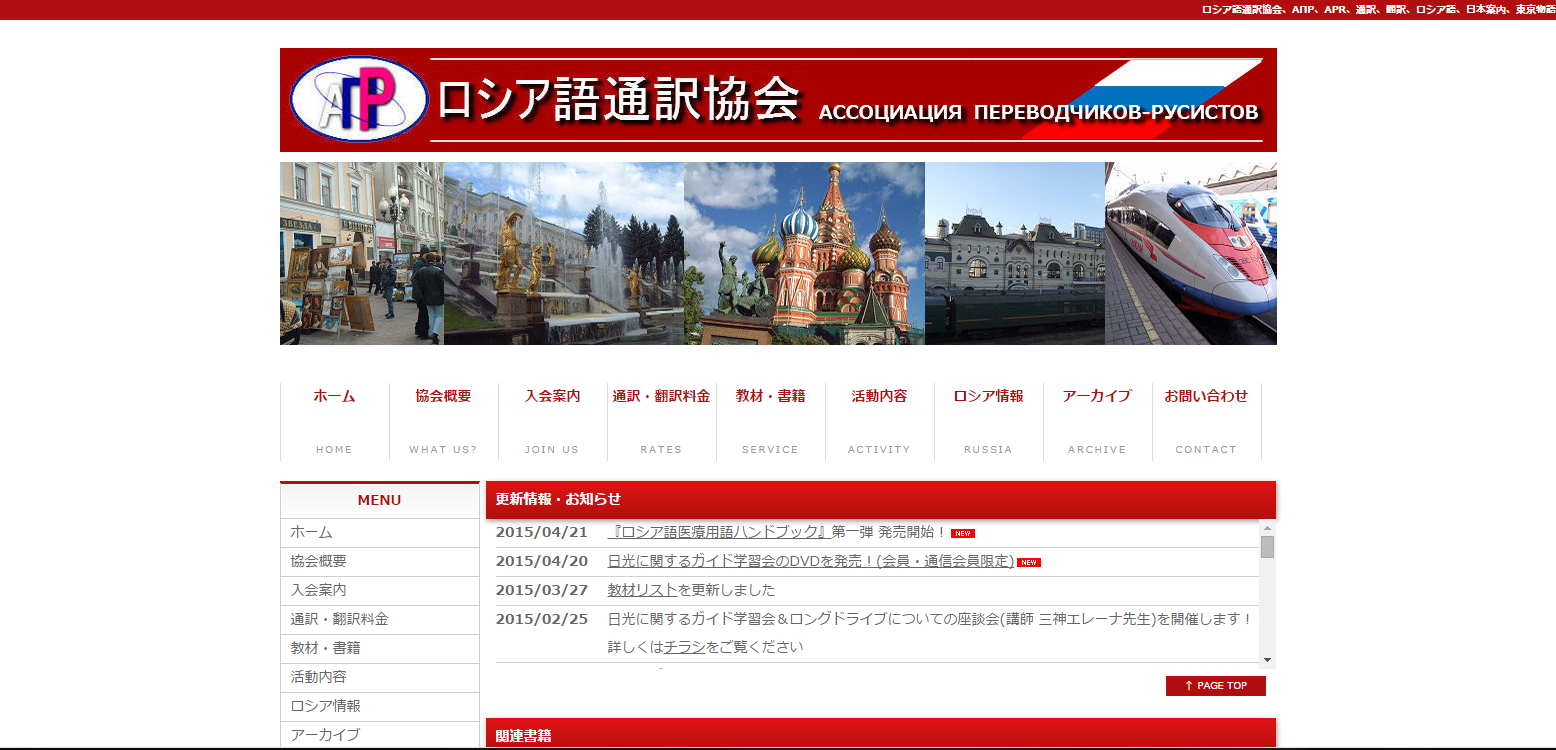This screenshot has height=750, width=1556.
Task: Click the 2015/04/21 news date
Action: click(x=542, y=532)
